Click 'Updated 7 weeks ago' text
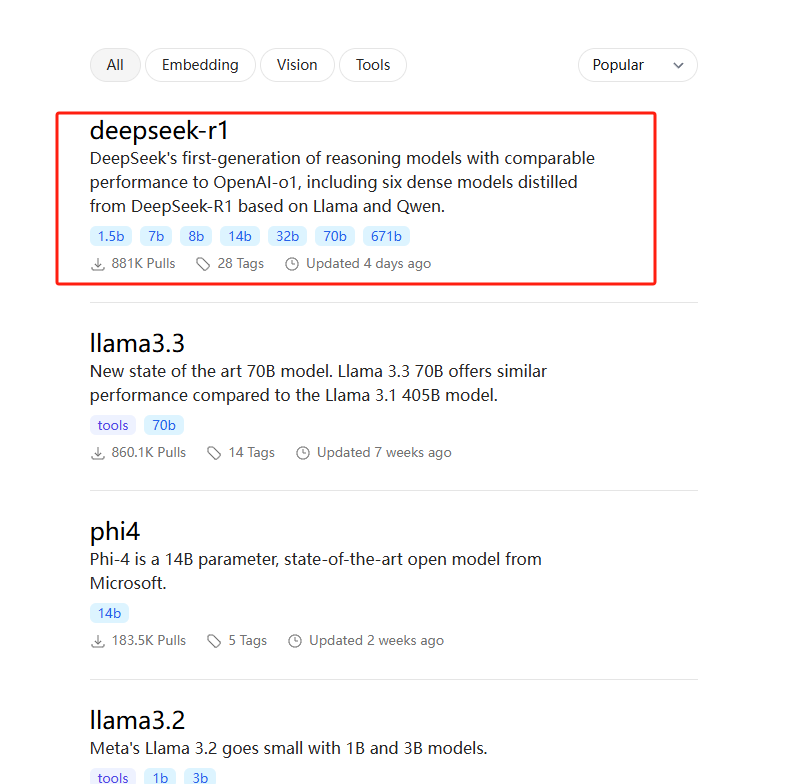This screenshot has height=784, width=798. coord(384,453)
